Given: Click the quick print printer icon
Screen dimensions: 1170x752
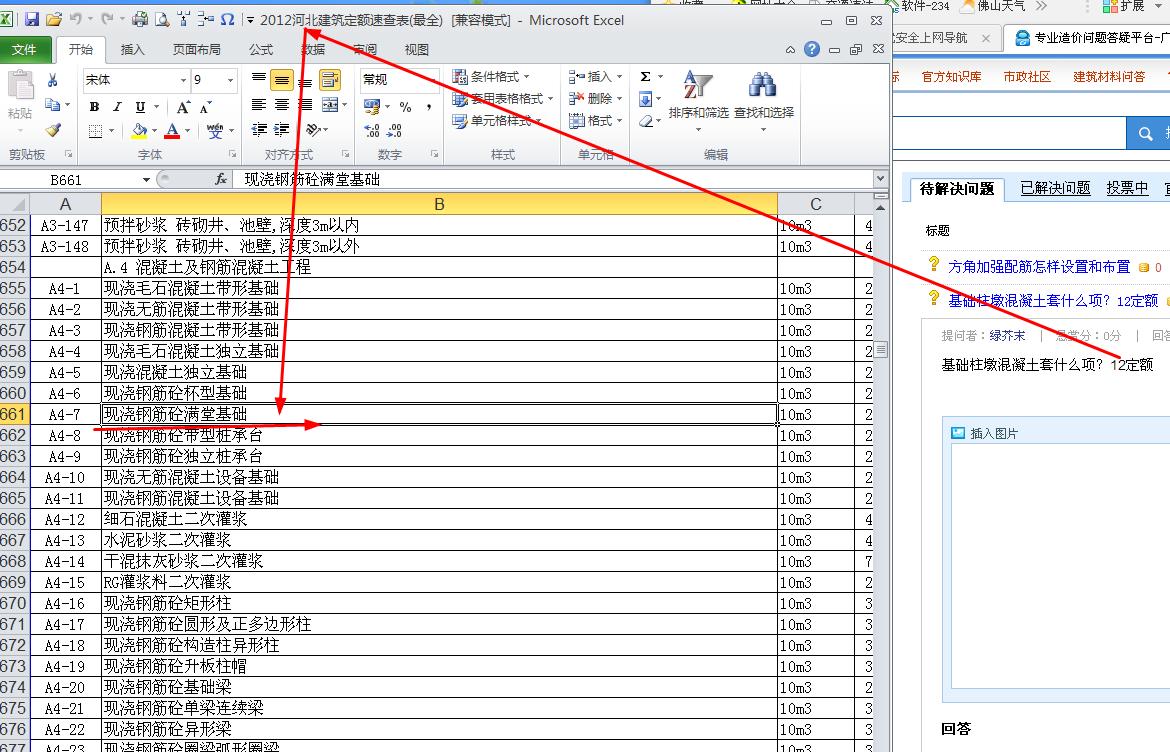Looking at the screenshot, I should pos(140,20).
